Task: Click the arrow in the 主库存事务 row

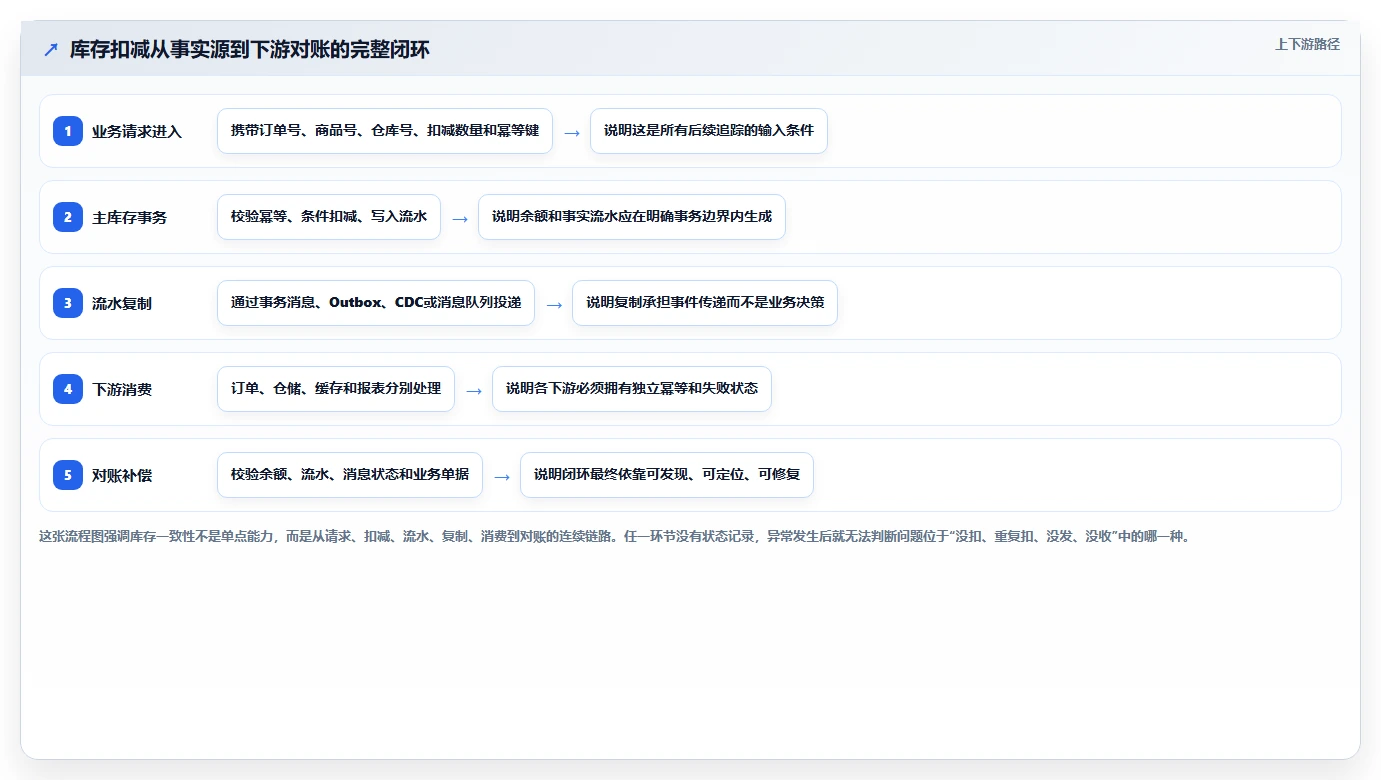Action: 460,218
